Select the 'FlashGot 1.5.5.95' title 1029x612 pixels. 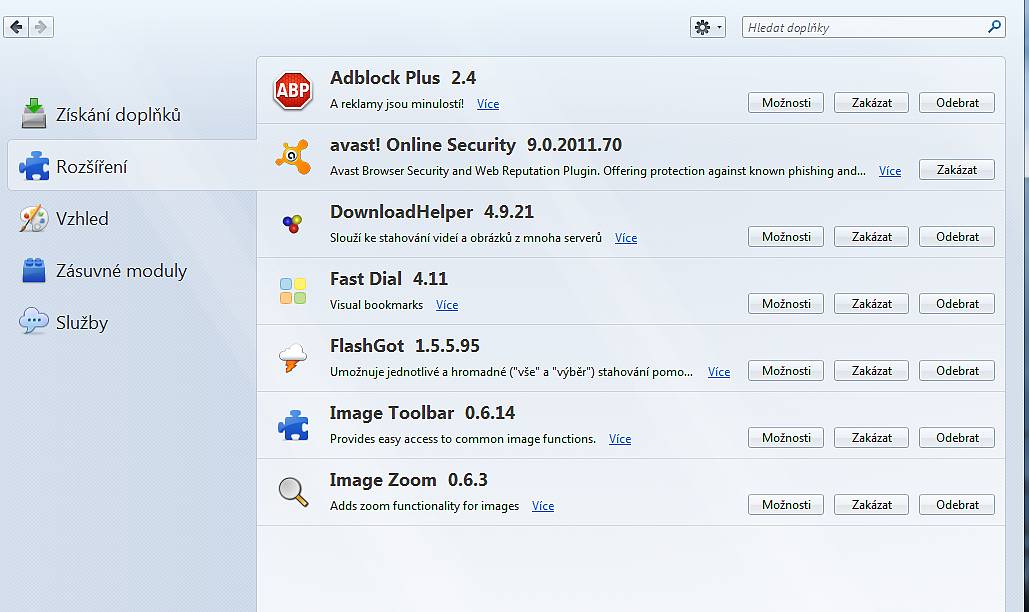[x=404, y=345]
